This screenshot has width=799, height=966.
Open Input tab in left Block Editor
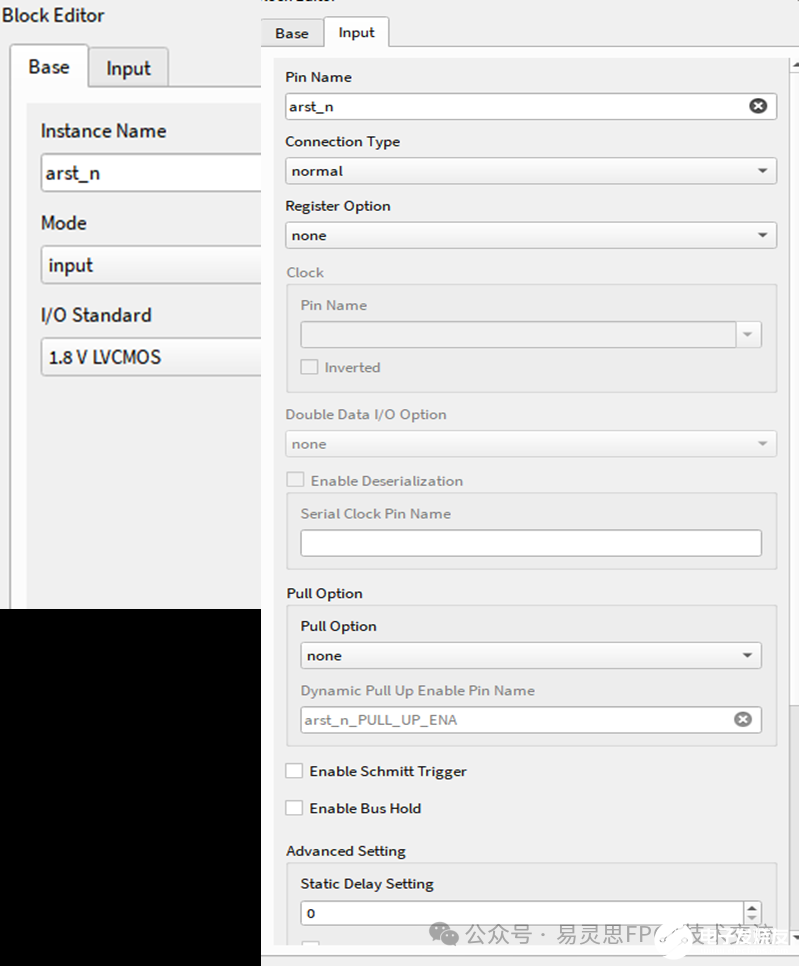point(128,68)
